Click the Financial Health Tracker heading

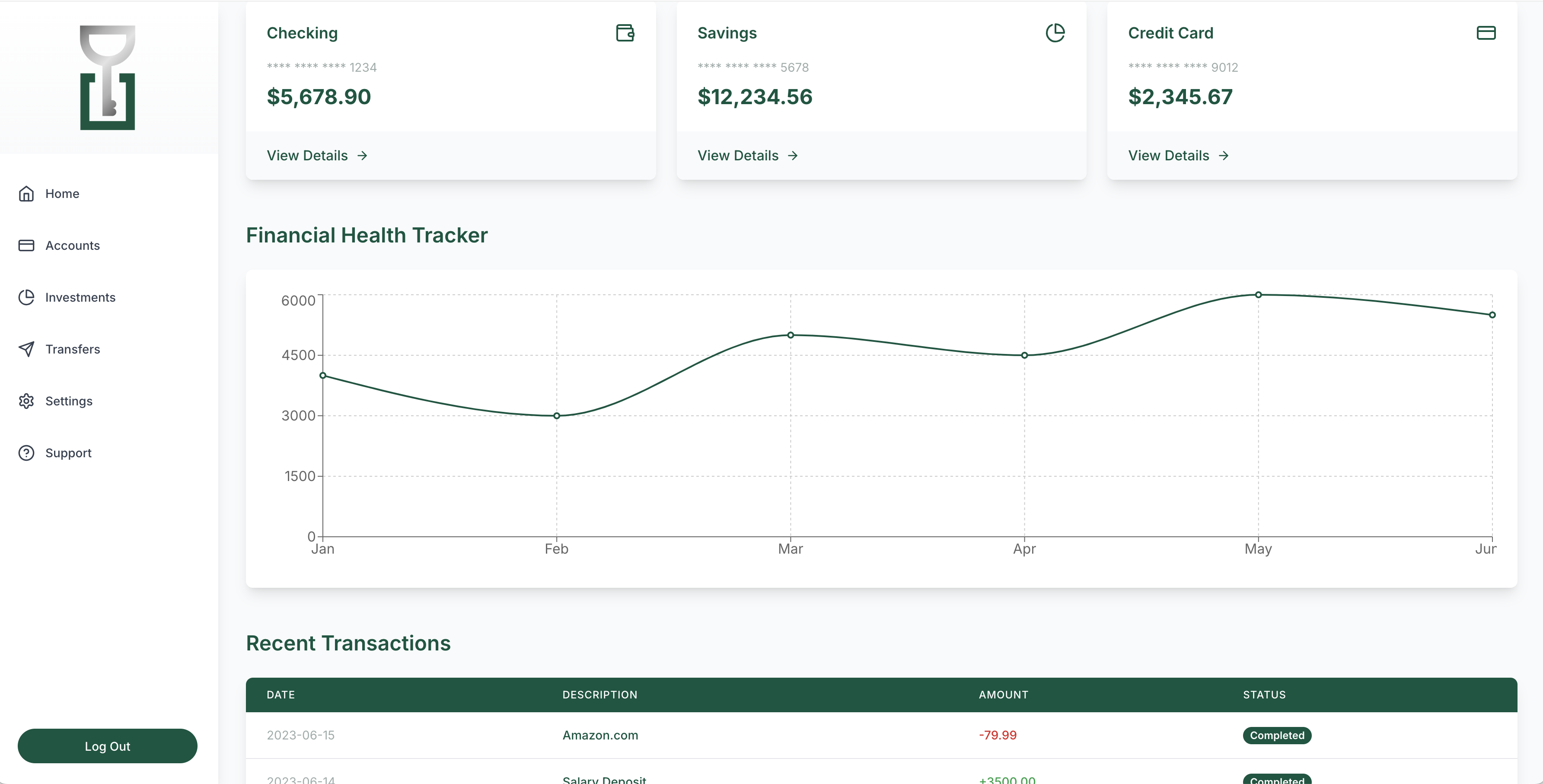coord(367,235)
